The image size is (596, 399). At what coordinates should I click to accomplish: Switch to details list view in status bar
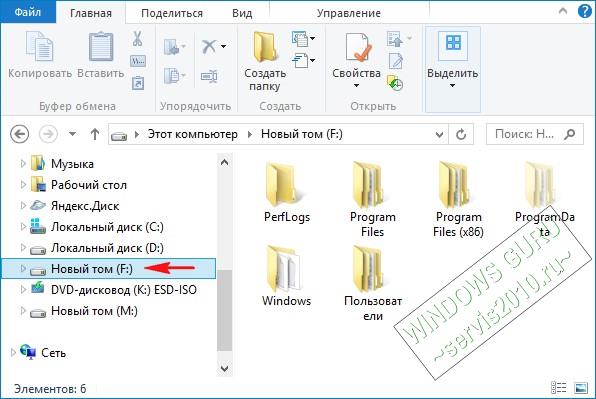[x=558, y=388]
